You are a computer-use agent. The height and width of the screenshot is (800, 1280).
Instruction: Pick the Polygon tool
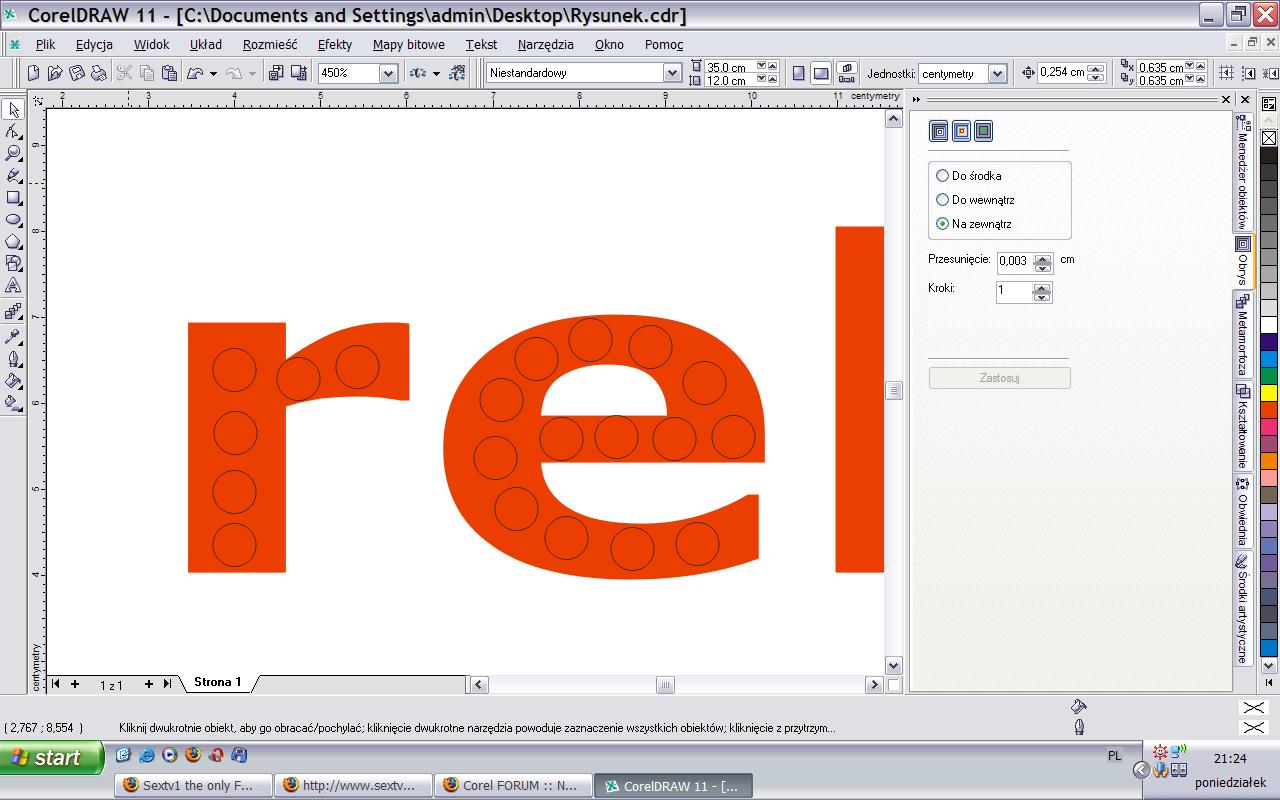[x=13, y=241]
